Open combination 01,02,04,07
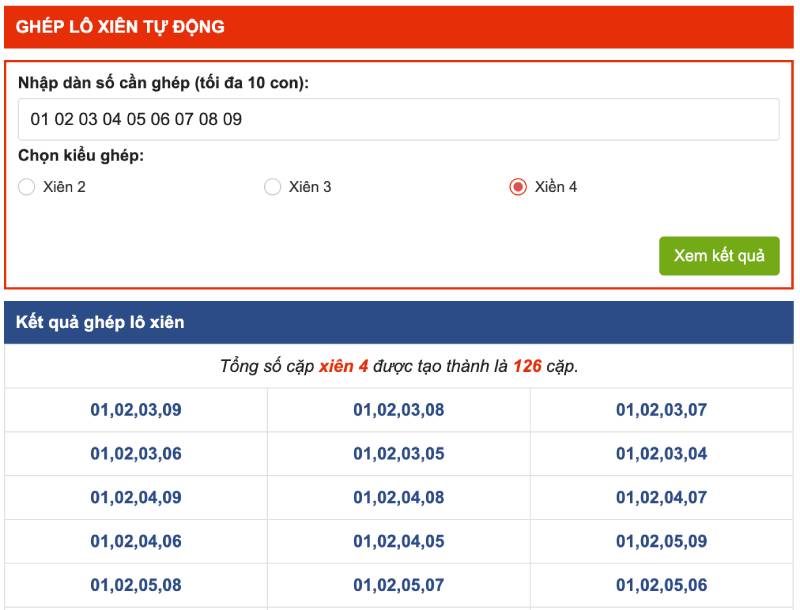 (661, 498)
